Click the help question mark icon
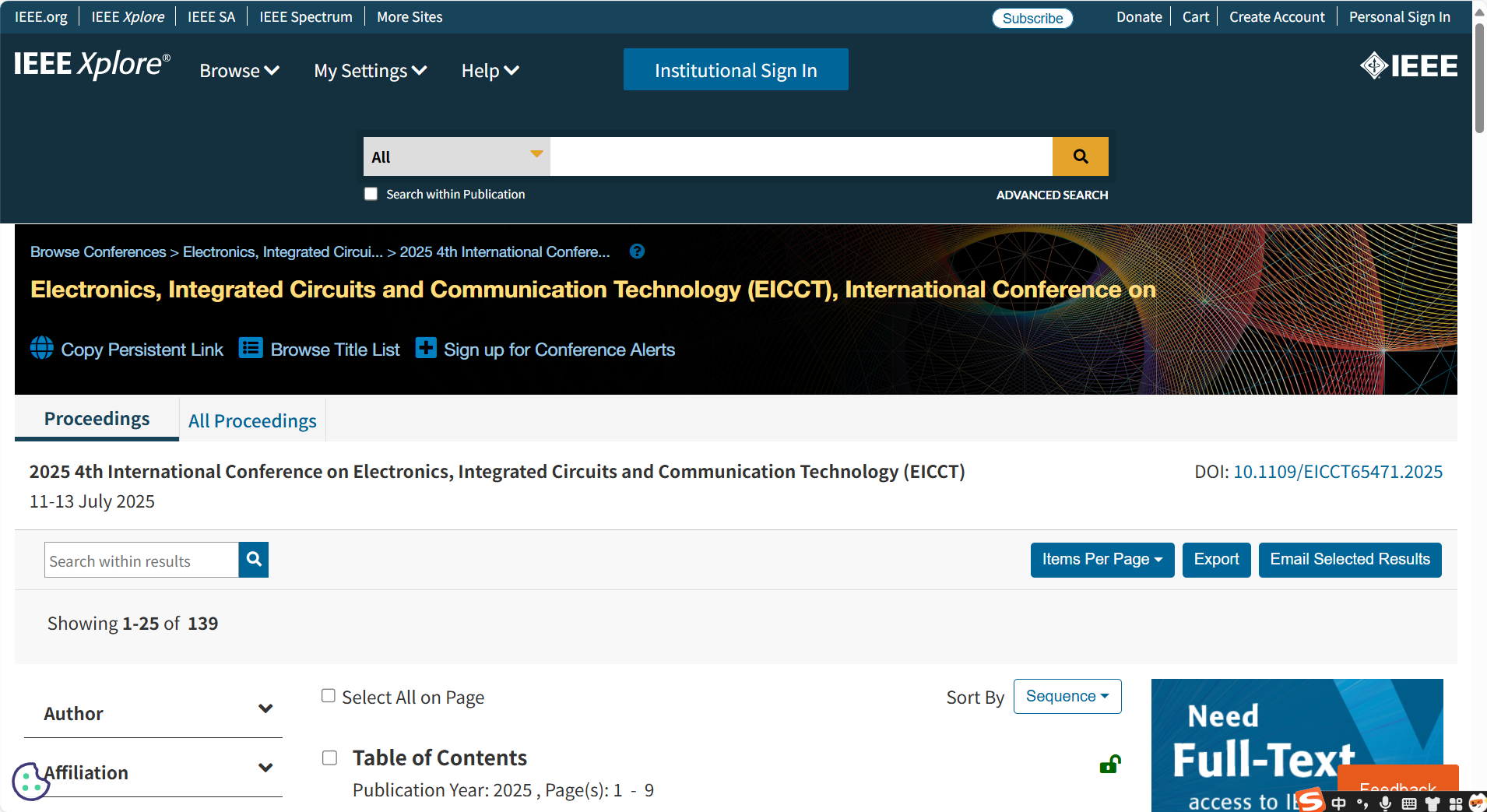Viewport: 1487px width, 812px height. click(x=637, y=251)
